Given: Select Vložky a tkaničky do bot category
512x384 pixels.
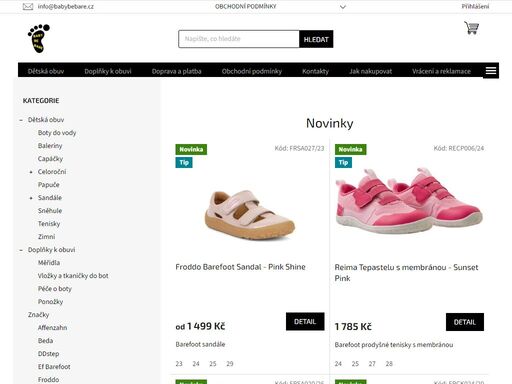Looking at the screenshot, I should [73, 276].
